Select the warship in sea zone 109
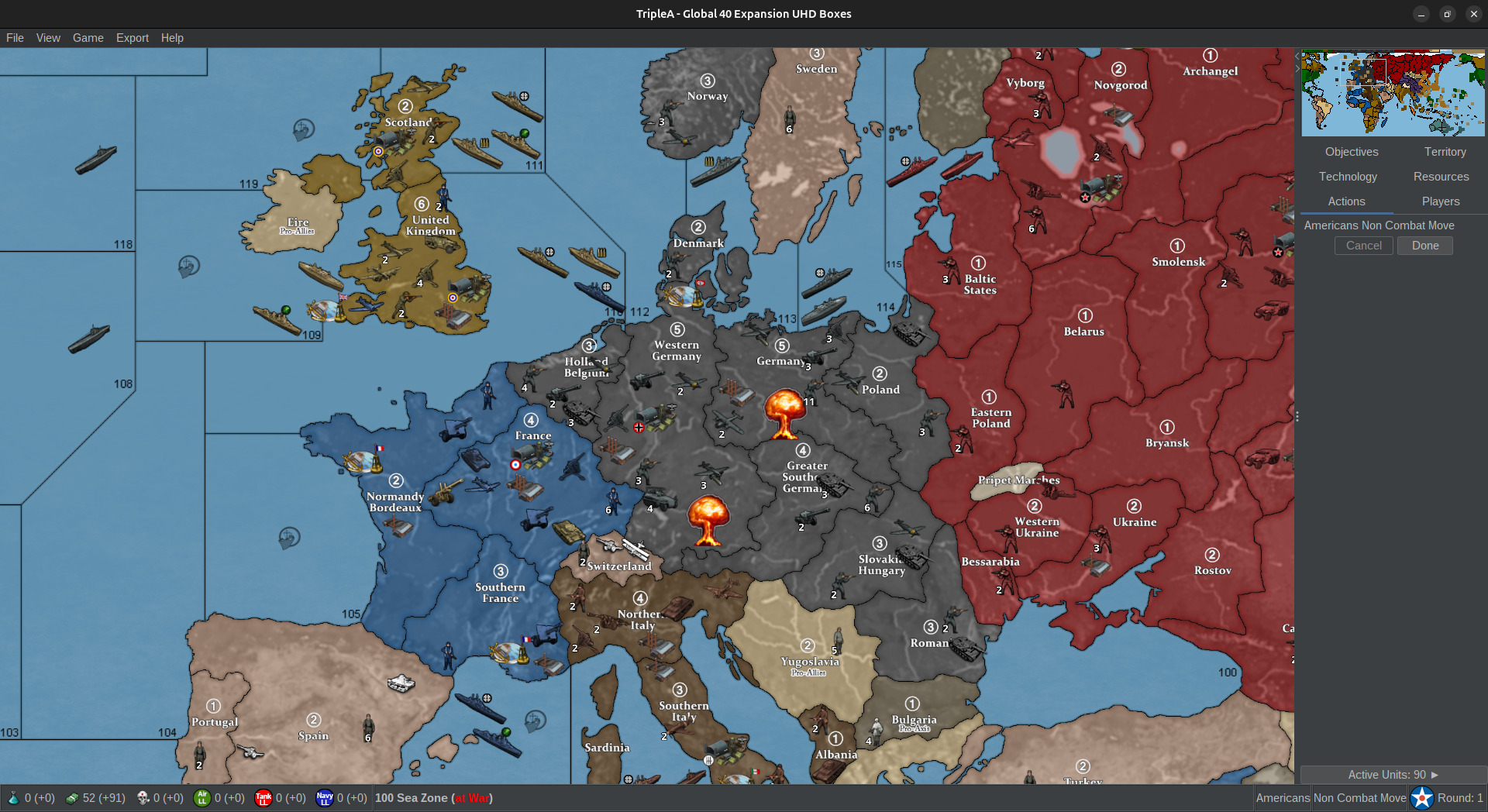Screen dimensions: 1488x812 pos(277,318)
